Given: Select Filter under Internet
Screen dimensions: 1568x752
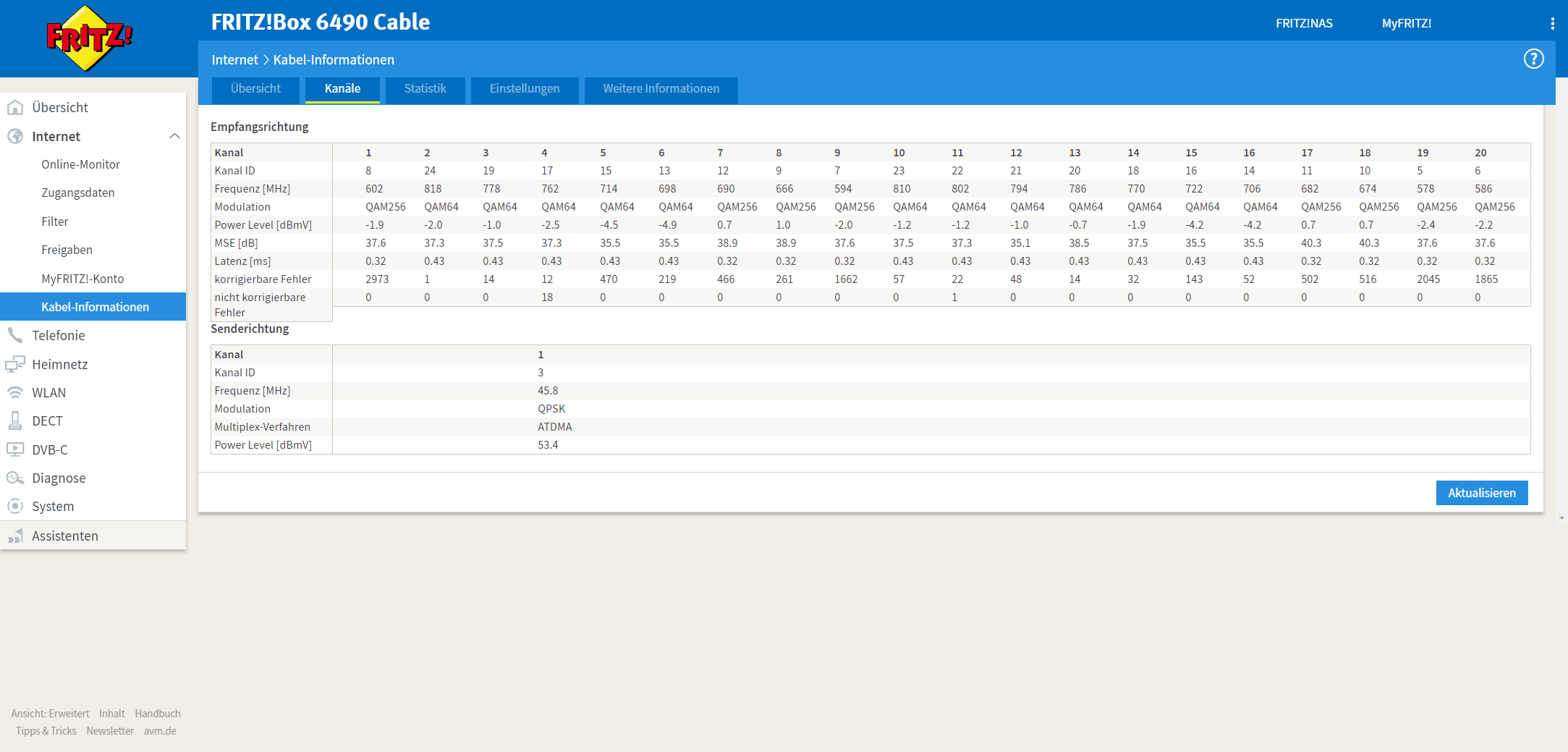Looking at the screenshot, I should click(55, 221).
